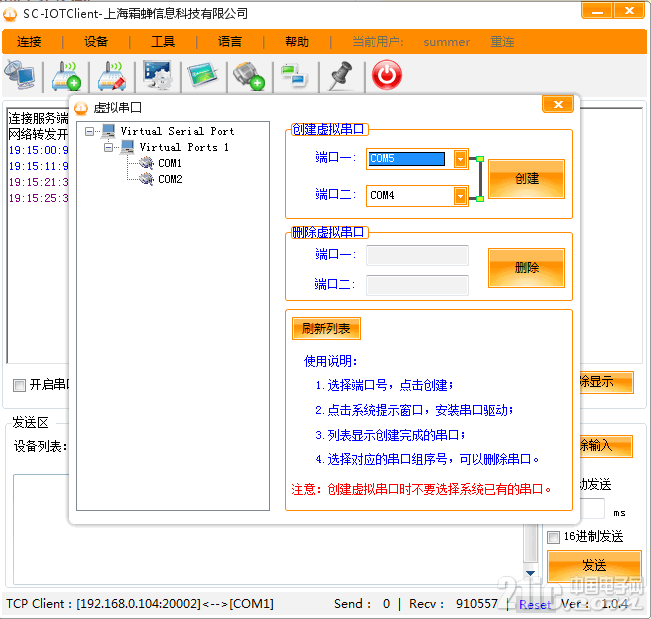Open the 连接 menu
Viewport: 651px width, 619px height.
pos(29,42)
